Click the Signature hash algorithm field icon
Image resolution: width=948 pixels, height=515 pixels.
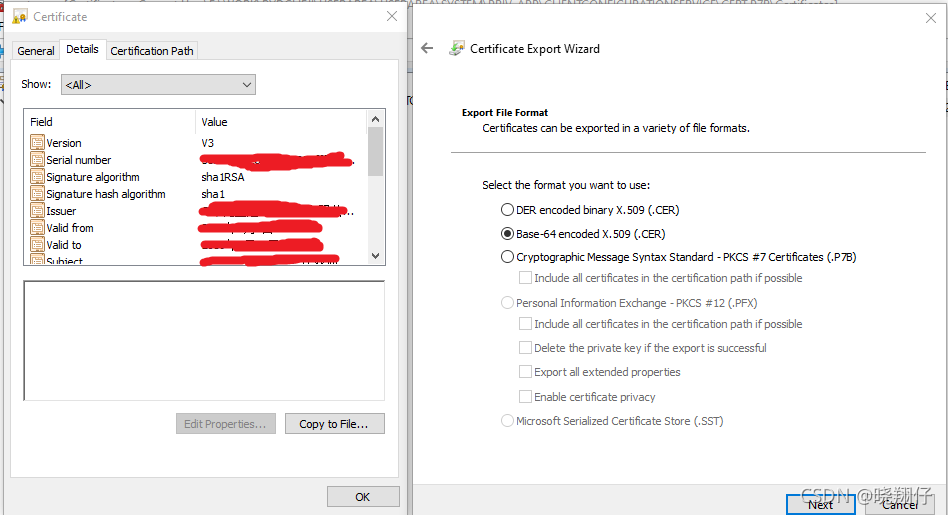click(37, 193)
